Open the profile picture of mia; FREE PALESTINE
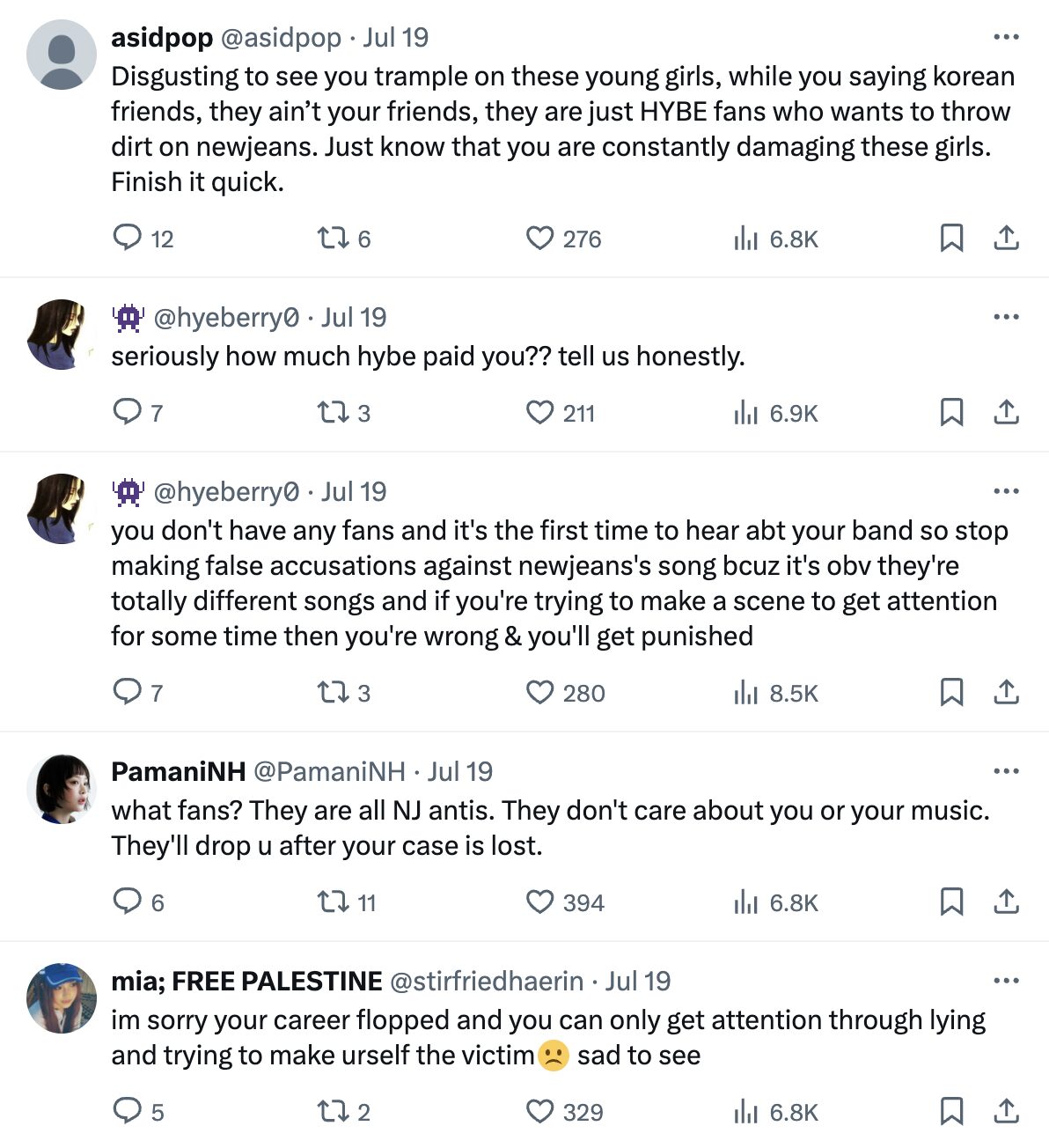The width and height of the screenshot is (1049, 1148). [61, 997]
